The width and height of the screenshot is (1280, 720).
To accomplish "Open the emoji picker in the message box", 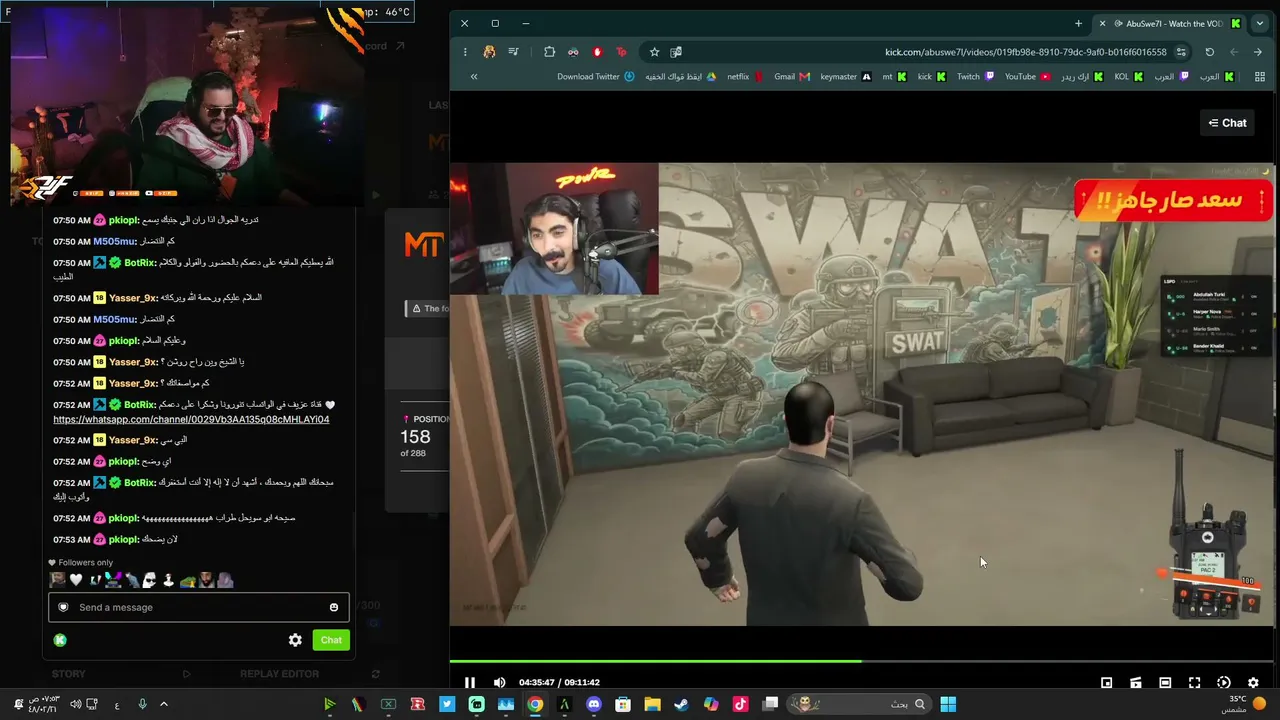I will tap(334, 607).
